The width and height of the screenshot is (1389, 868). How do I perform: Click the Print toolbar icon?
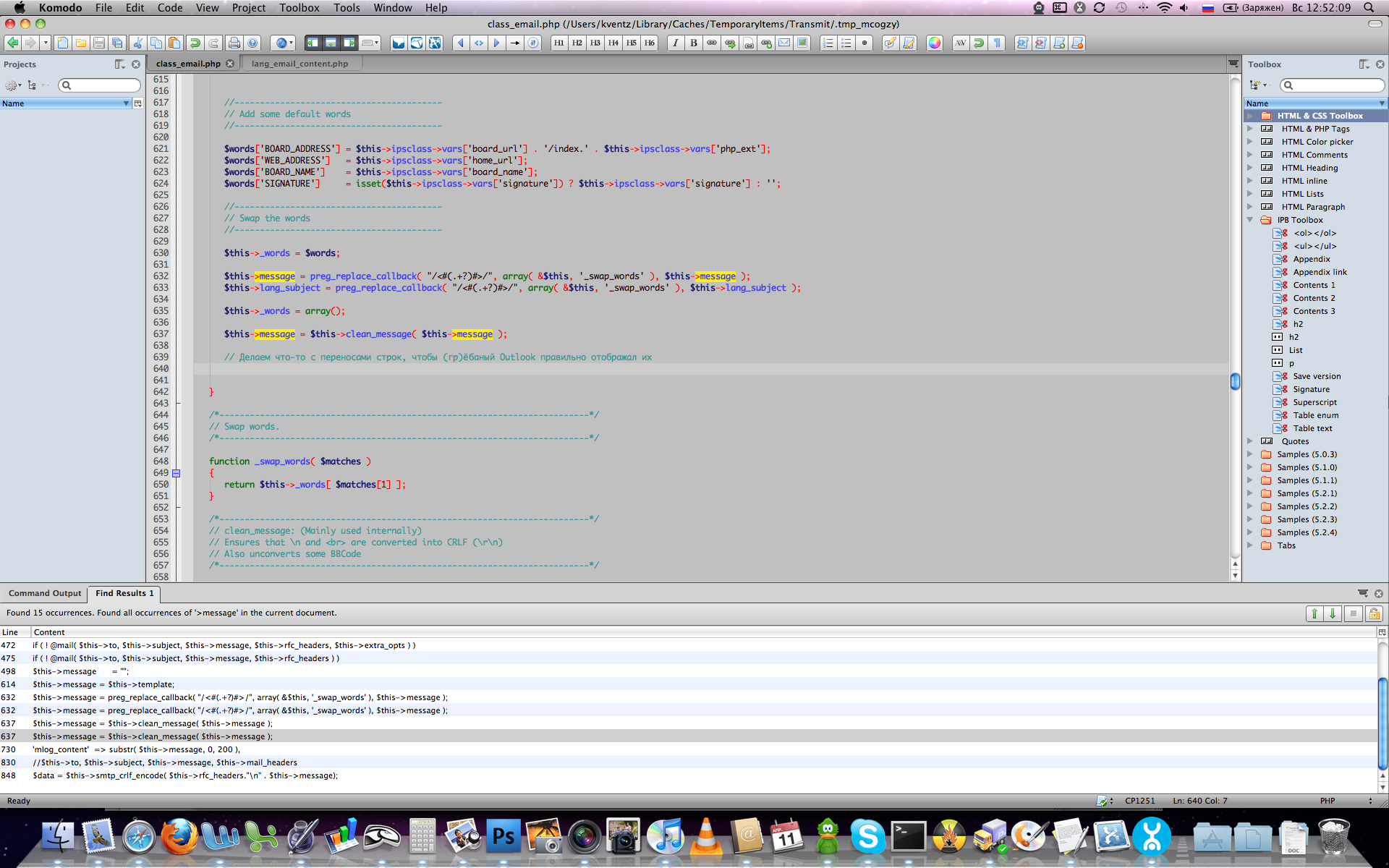[234, 43]
